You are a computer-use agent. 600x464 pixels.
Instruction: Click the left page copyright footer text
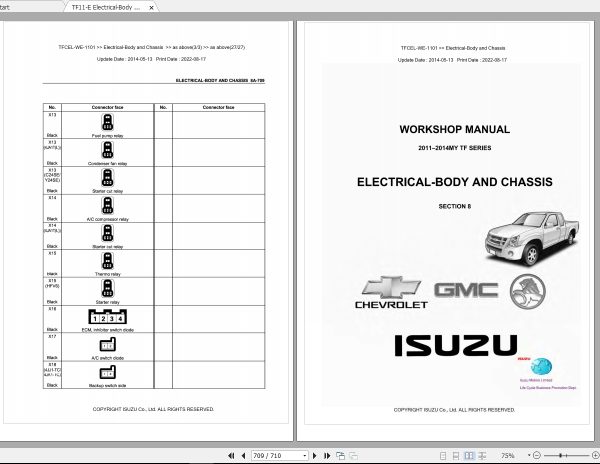point(153,409)
